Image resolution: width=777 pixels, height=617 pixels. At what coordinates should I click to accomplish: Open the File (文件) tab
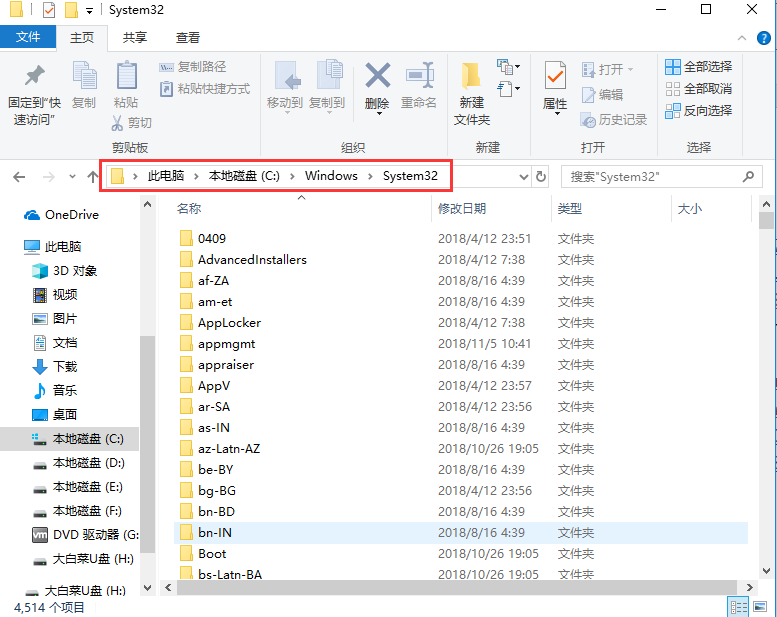(x=28, y=37)
